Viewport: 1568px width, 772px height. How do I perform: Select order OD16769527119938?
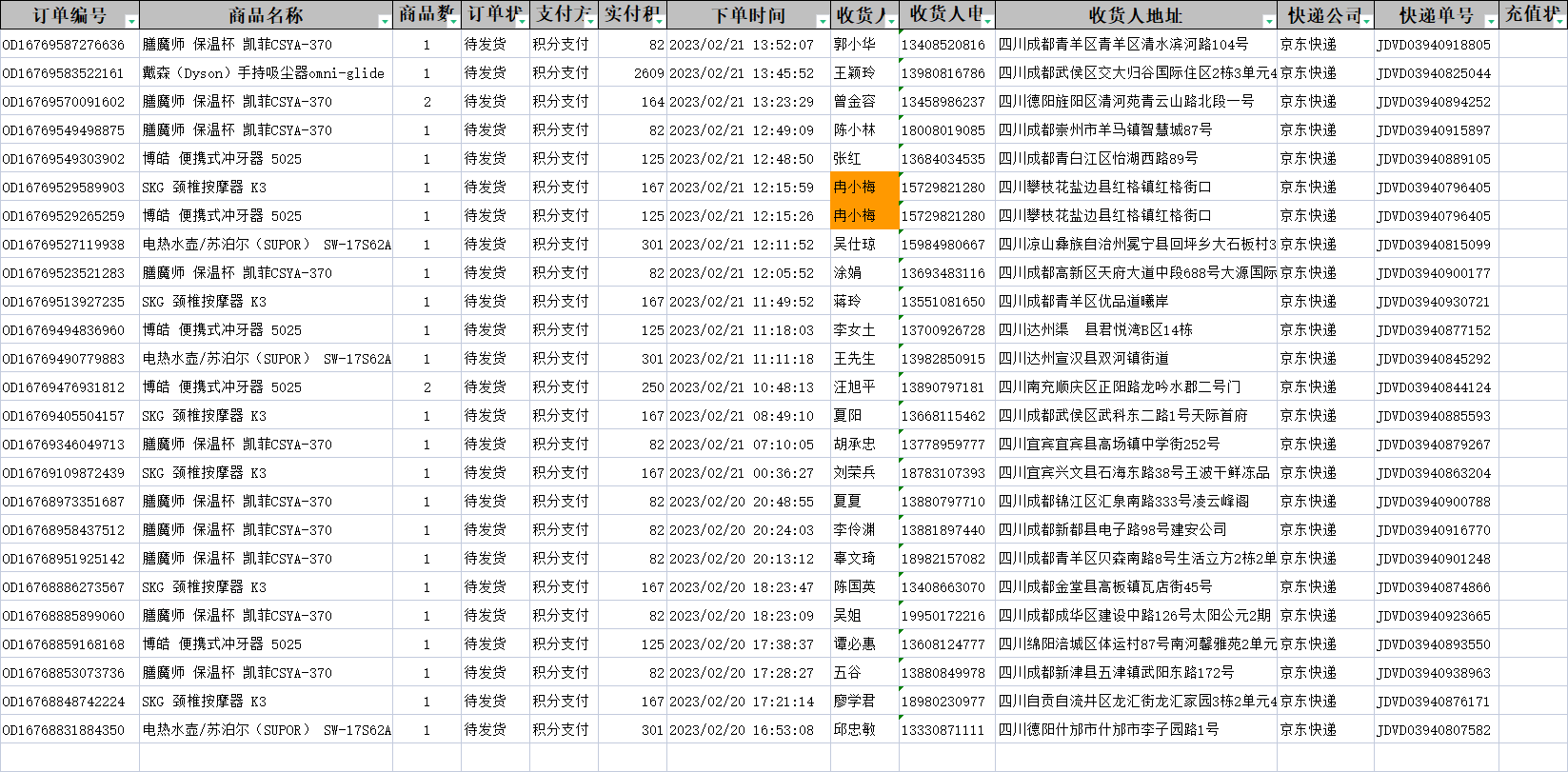coord(69,245)
